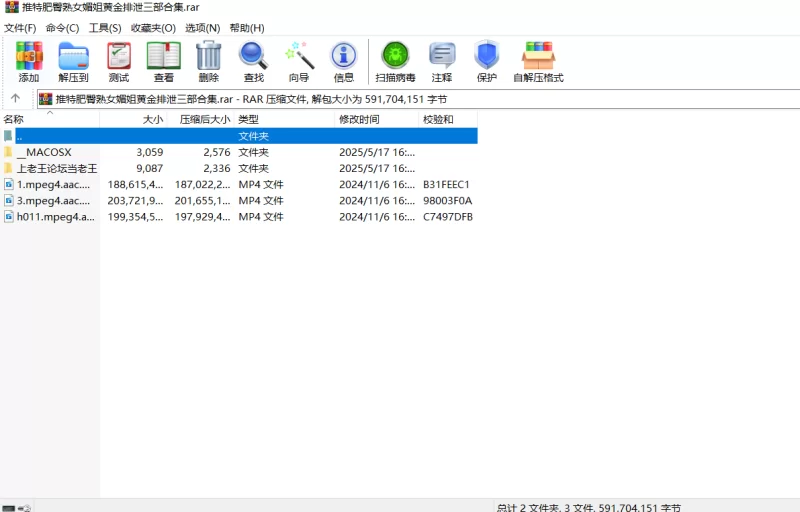Click checksum value 98003F0A
Screen dimensions: 800x512
pos(447,201)
